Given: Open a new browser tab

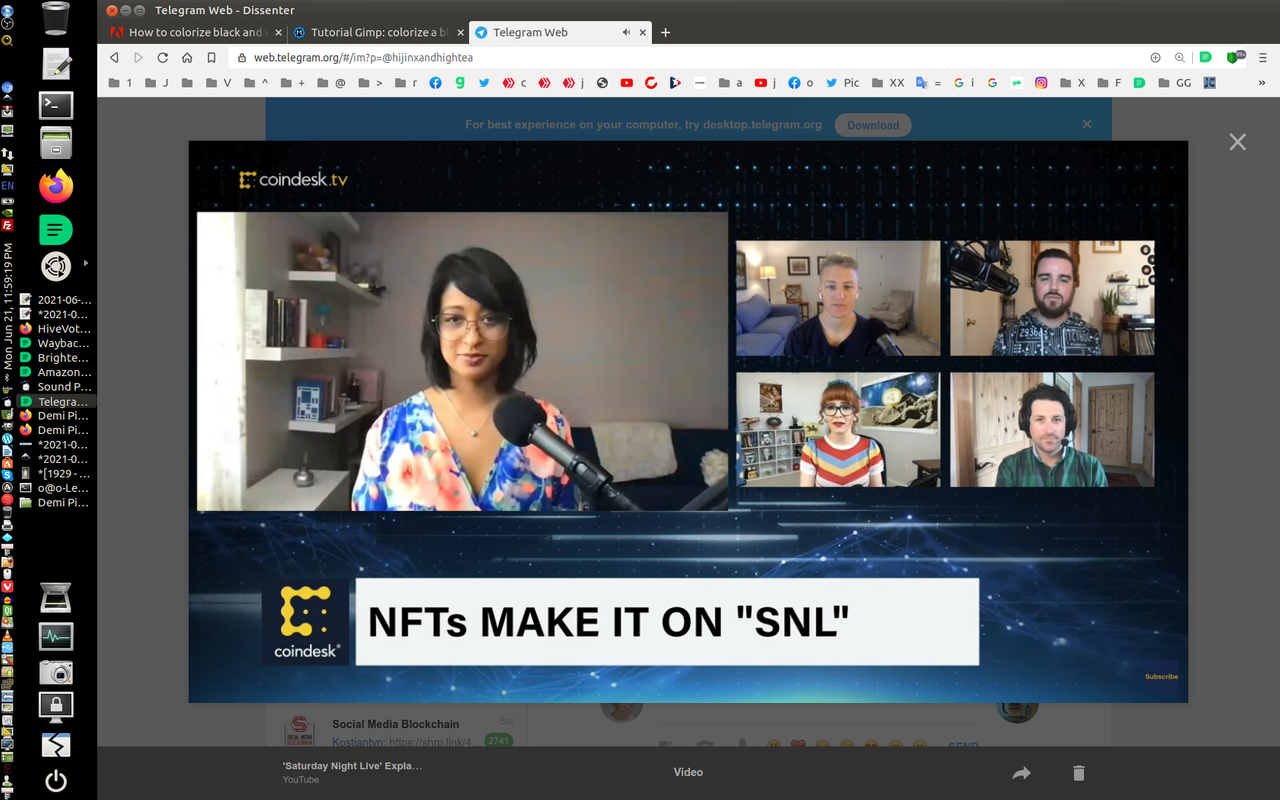Looking at the screenshot, I should [x=665, y=32].
